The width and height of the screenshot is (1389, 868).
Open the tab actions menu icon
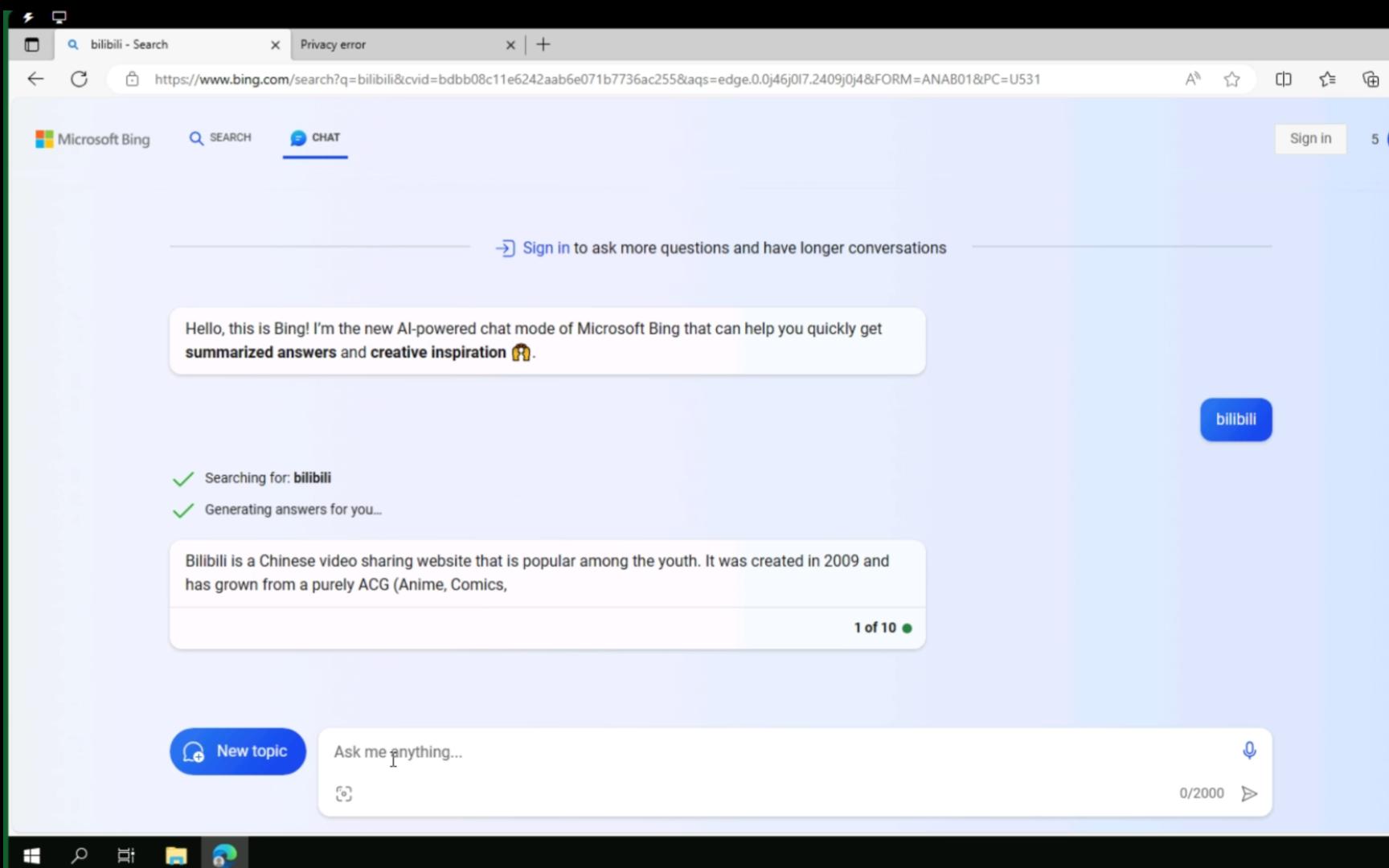point(31,45)
